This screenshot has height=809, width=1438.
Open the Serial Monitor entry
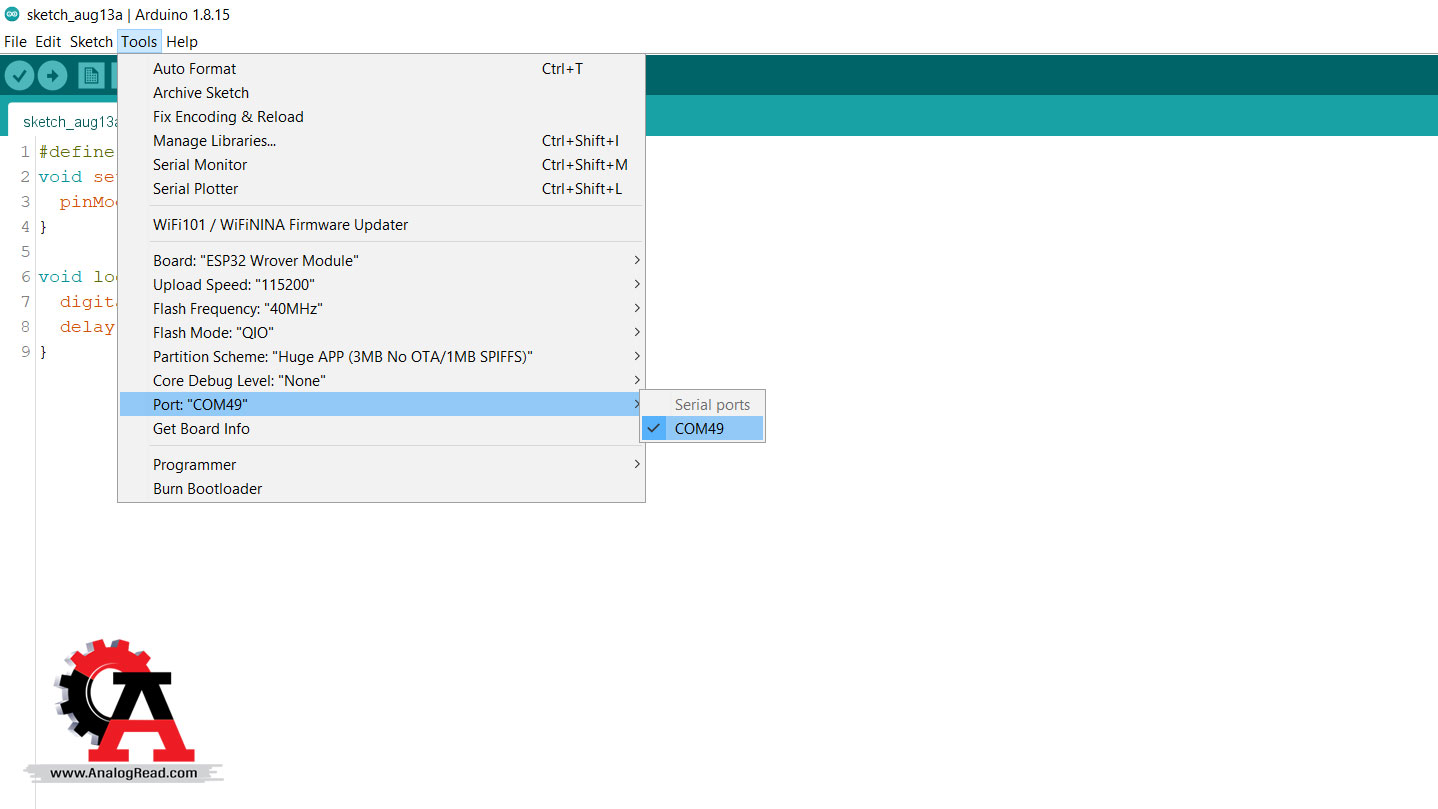coord(381,165)
